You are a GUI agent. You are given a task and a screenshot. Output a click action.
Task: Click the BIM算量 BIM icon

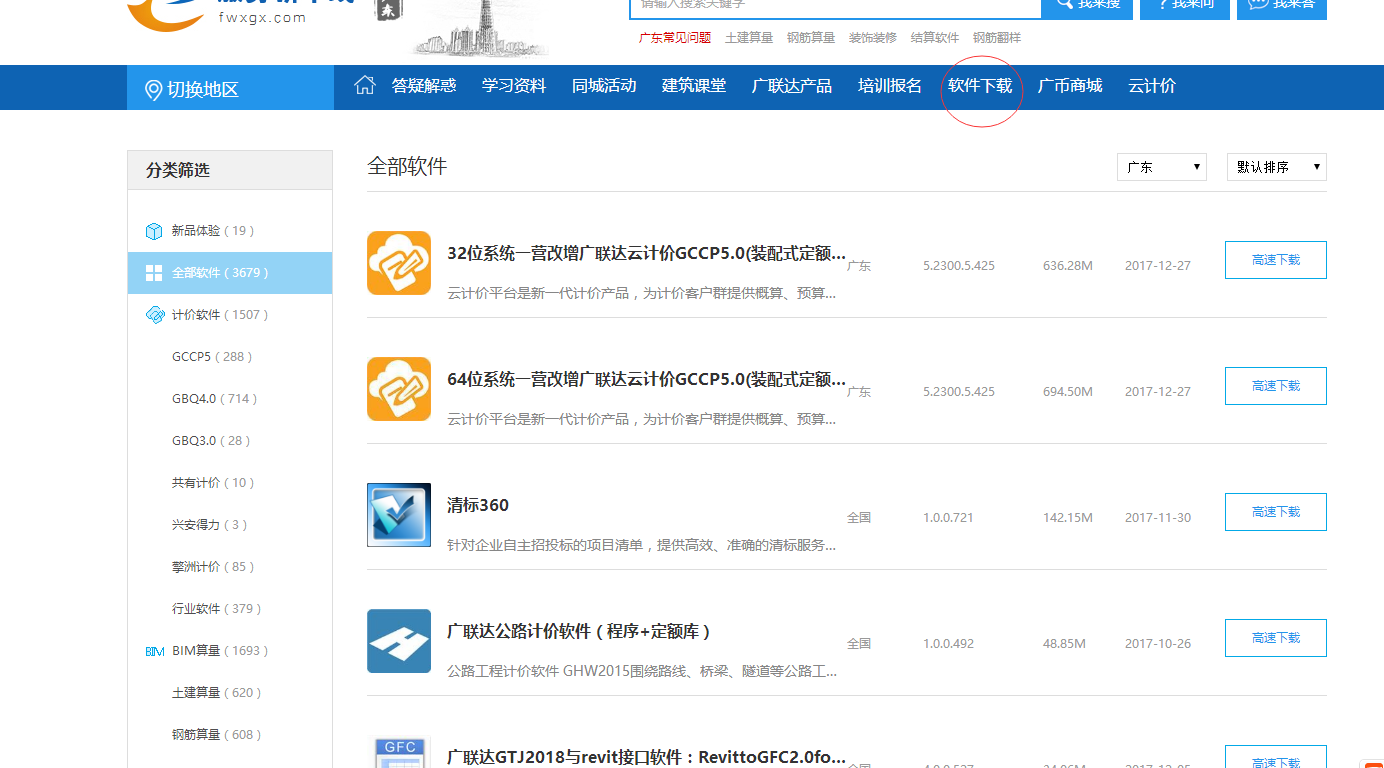[155, 651]
